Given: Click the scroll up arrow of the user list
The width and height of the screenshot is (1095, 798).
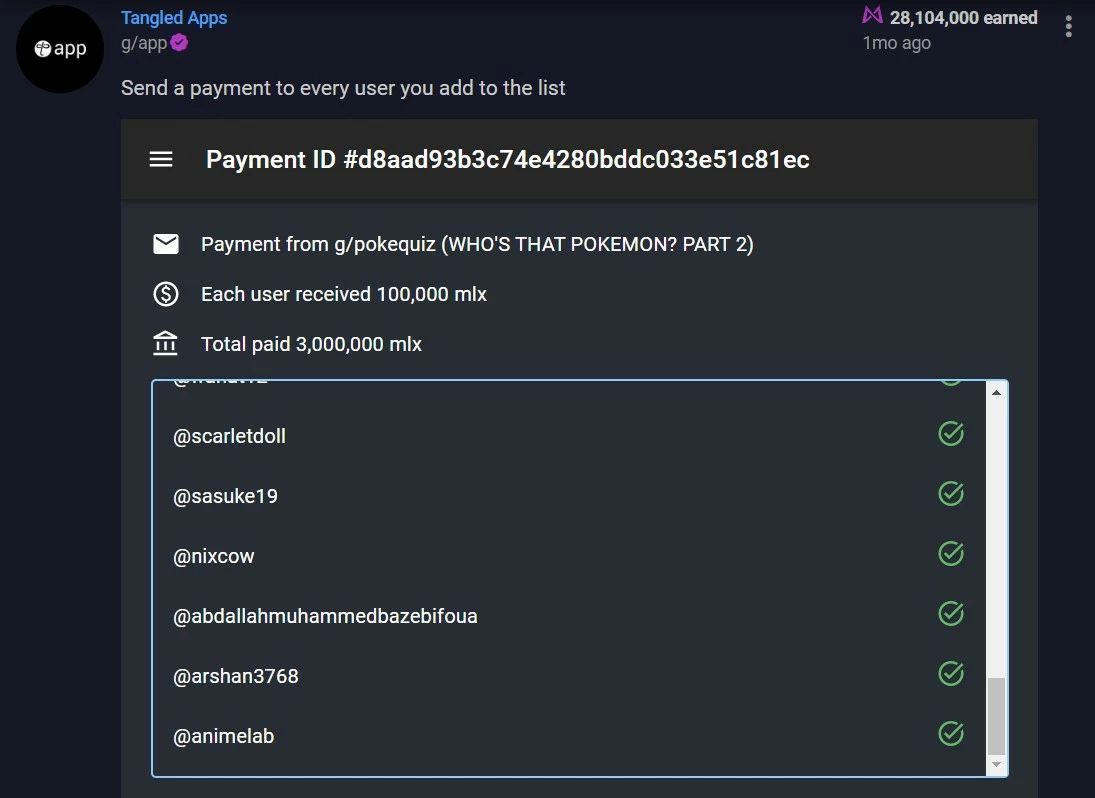Looking at the screenshot, I should pos(997,393).
